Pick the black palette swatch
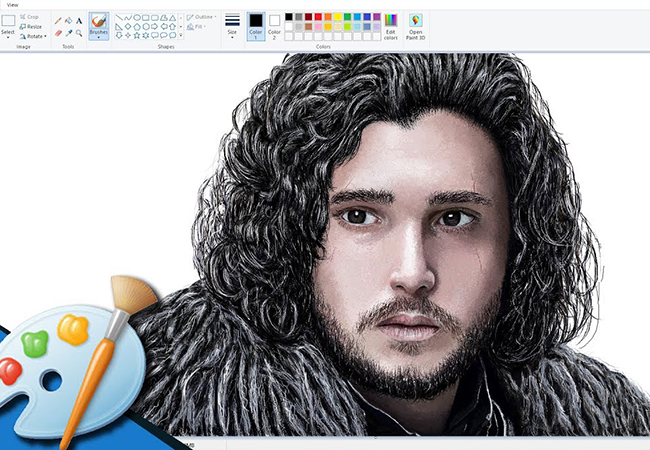This screenshot has height=450, width=650. pos(289,17)
